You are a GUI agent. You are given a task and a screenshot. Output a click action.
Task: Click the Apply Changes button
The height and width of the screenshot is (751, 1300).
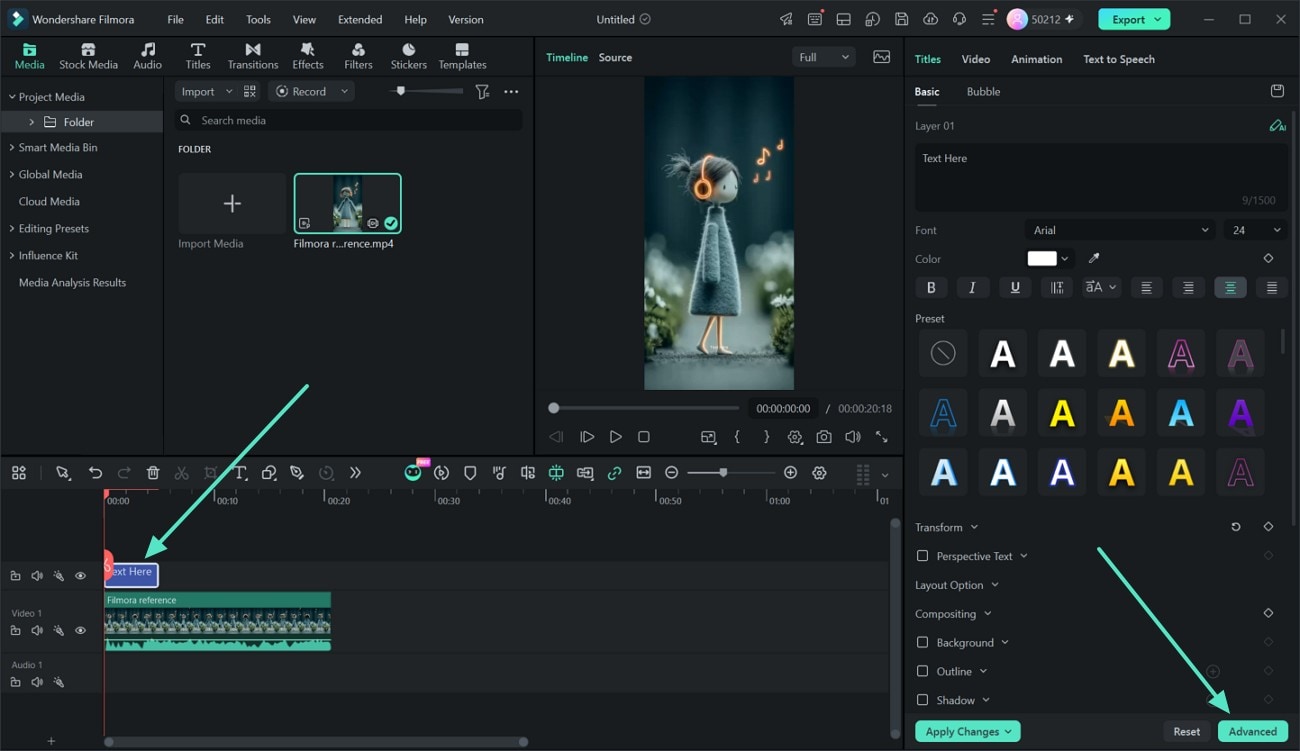(x=968, y=731)
